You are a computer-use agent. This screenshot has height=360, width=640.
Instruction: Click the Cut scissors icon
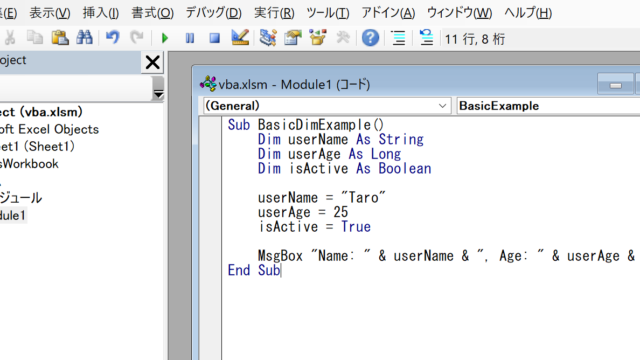[x=10, y=38]
